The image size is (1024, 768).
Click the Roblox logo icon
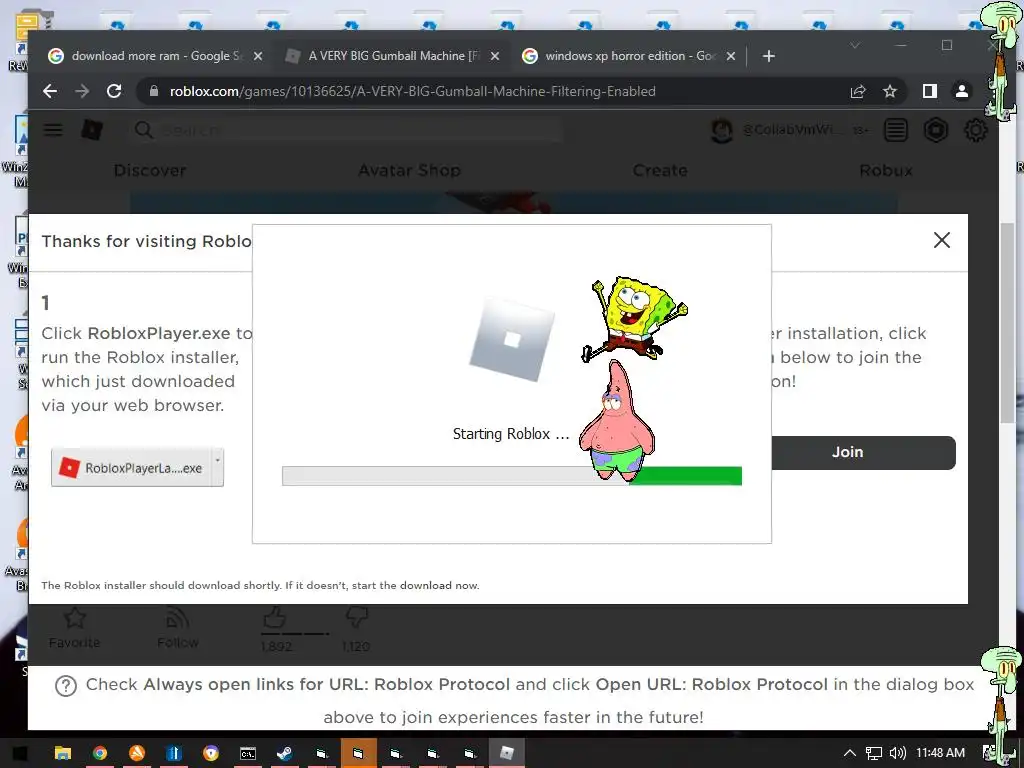coord(91,130)
